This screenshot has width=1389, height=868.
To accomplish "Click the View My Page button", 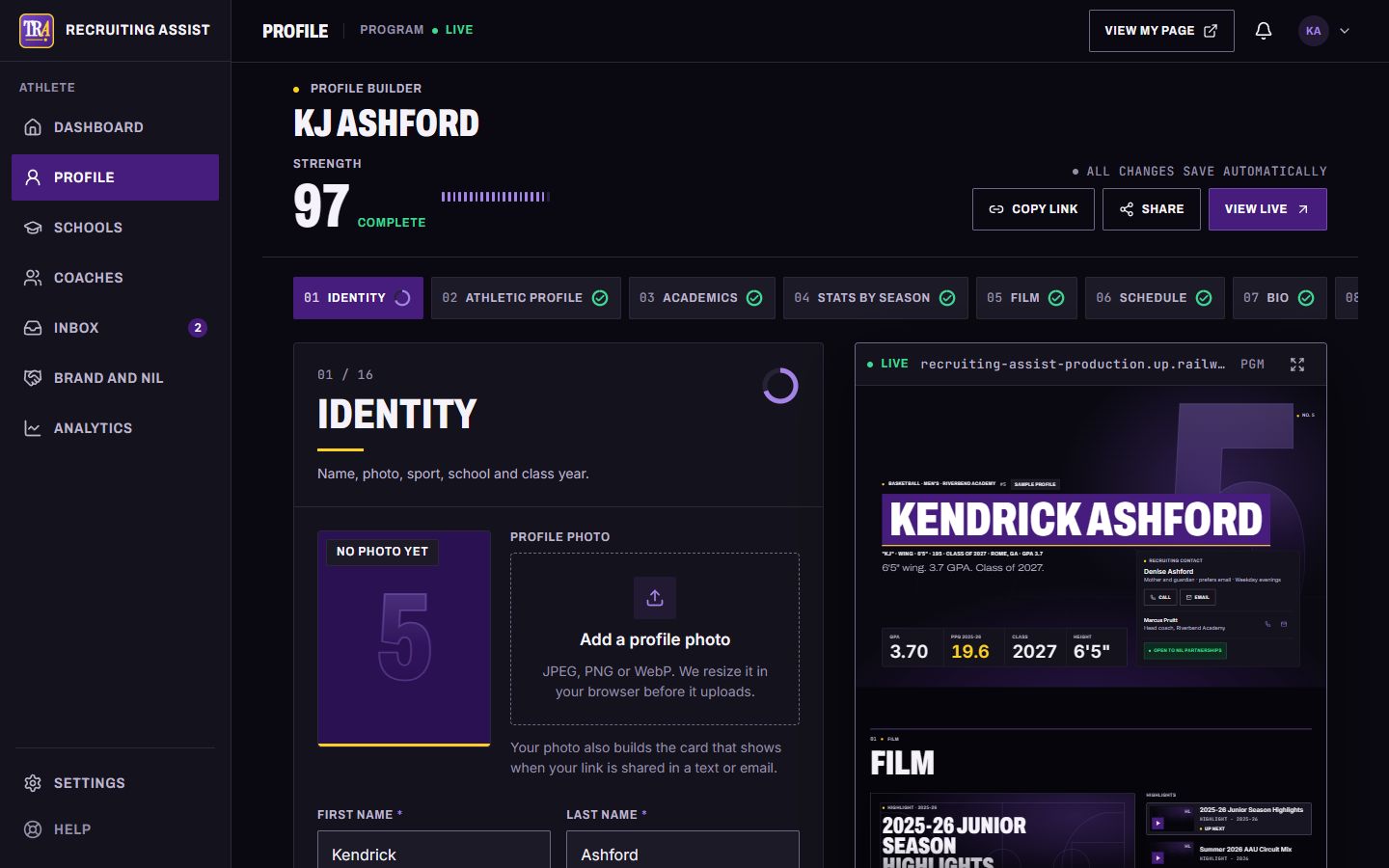I will (x=1161, y=31).
